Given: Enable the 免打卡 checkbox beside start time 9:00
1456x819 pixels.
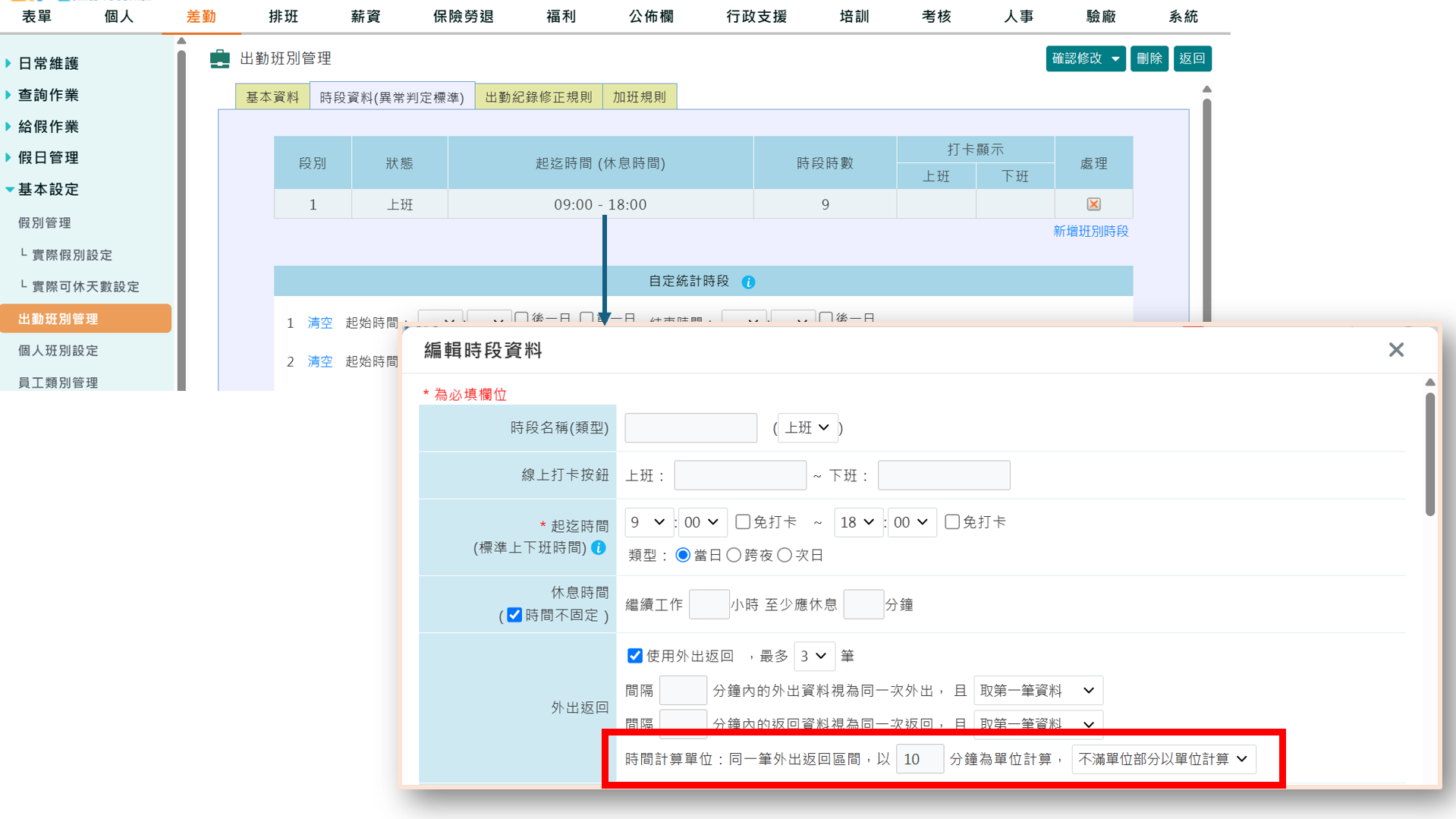Looking at the screenshot, I should point(743,521).
